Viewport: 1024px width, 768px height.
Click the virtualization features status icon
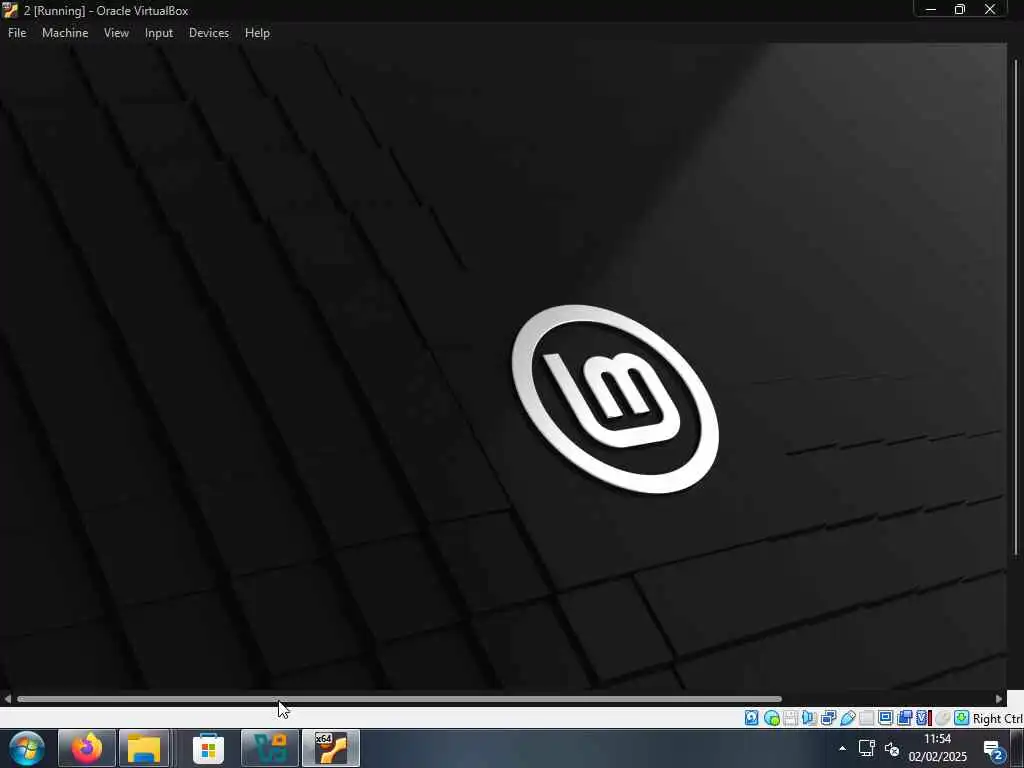point(924,718)
